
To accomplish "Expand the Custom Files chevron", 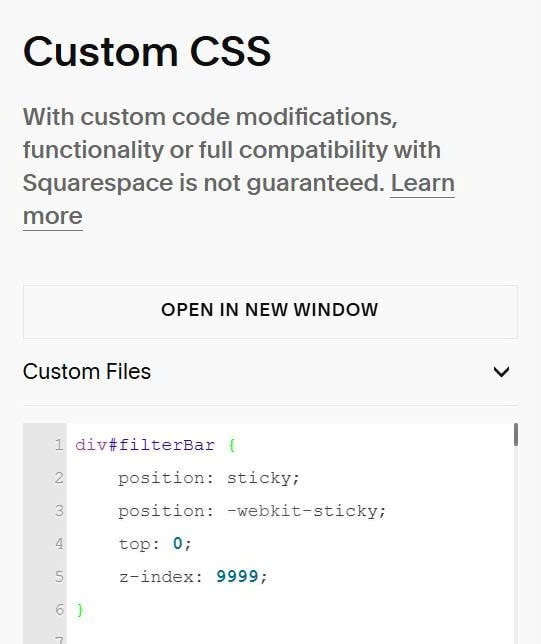I will (501, 372).
